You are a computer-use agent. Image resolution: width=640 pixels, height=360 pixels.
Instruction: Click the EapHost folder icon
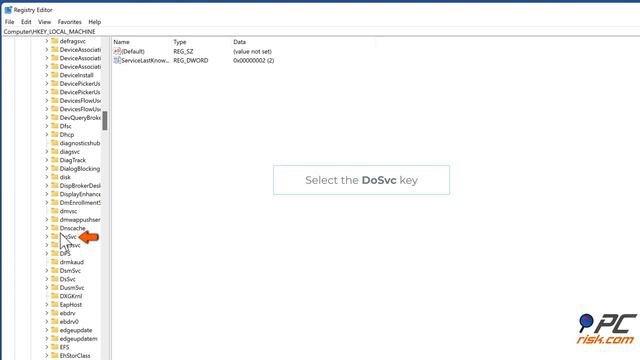(55, 304)
